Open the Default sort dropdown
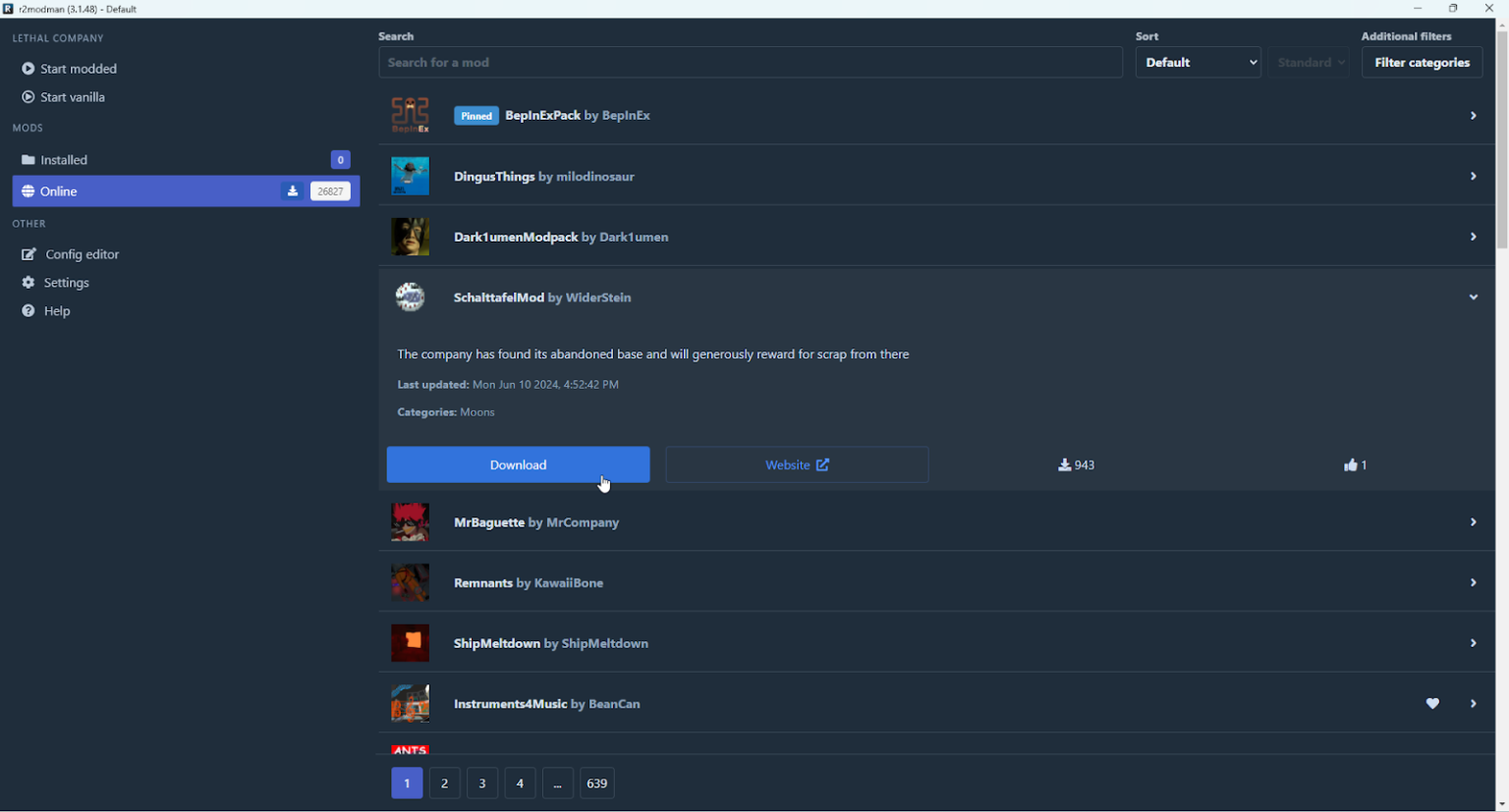This screenshot has width=1509, height=812. tap(1199, 62)
